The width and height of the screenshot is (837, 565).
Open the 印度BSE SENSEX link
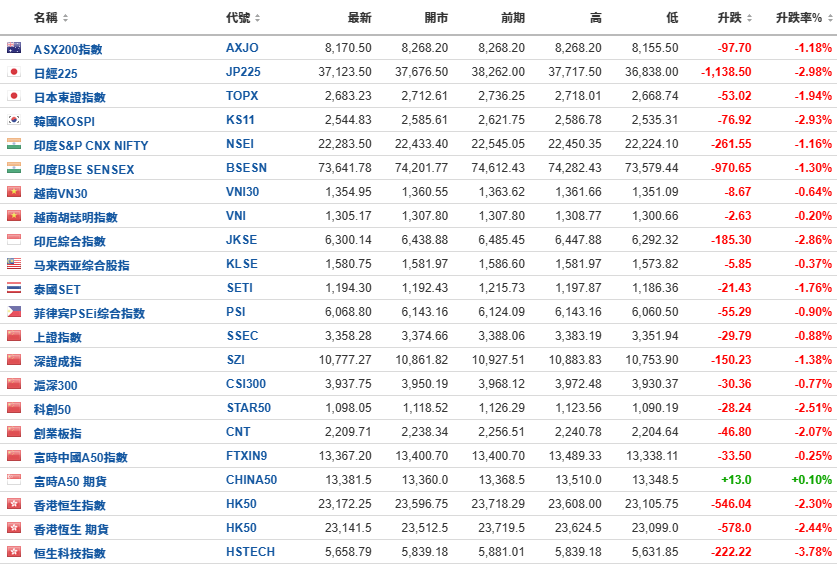[84, 169]
